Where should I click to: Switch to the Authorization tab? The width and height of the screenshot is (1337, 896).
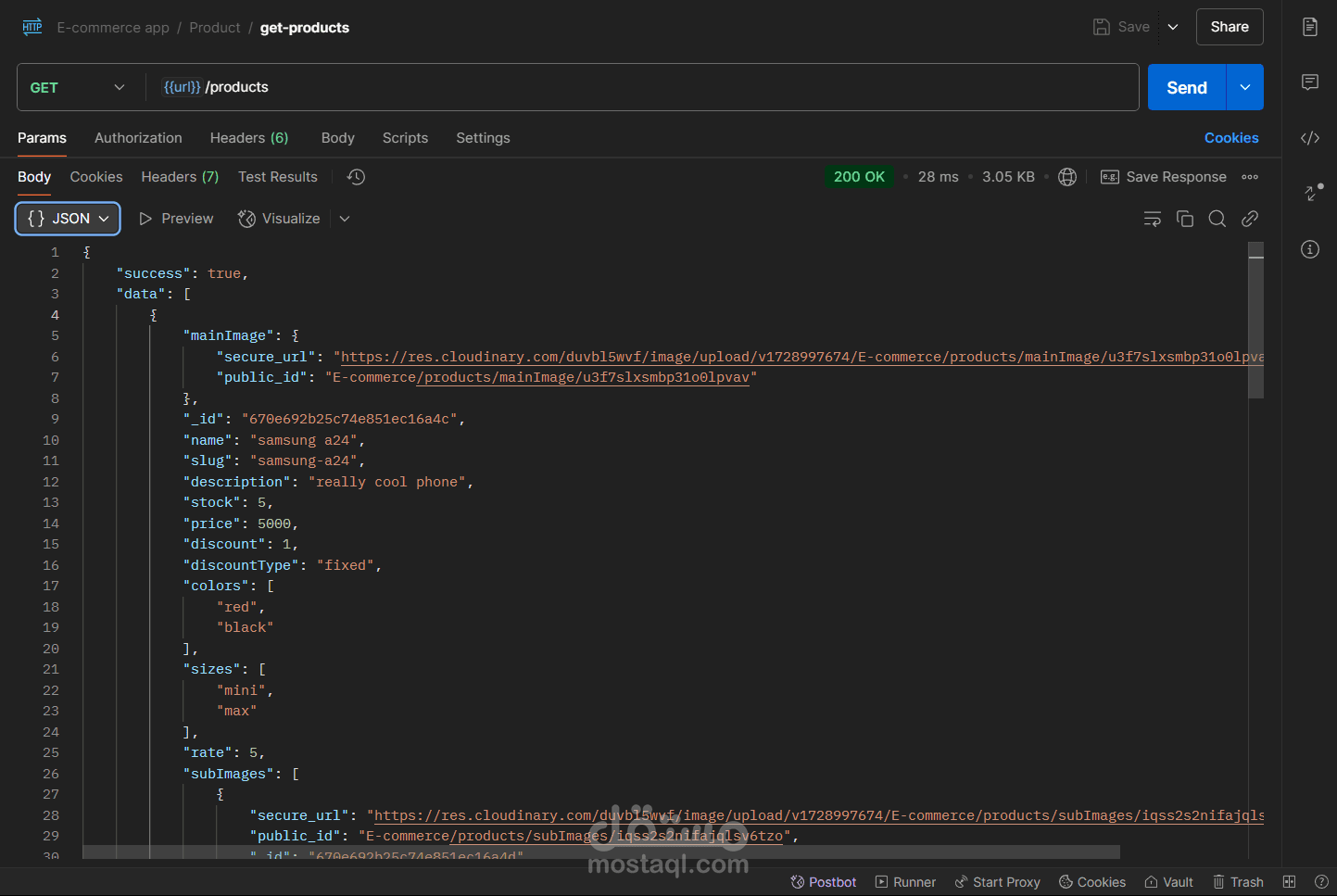(x=138, y=138)
